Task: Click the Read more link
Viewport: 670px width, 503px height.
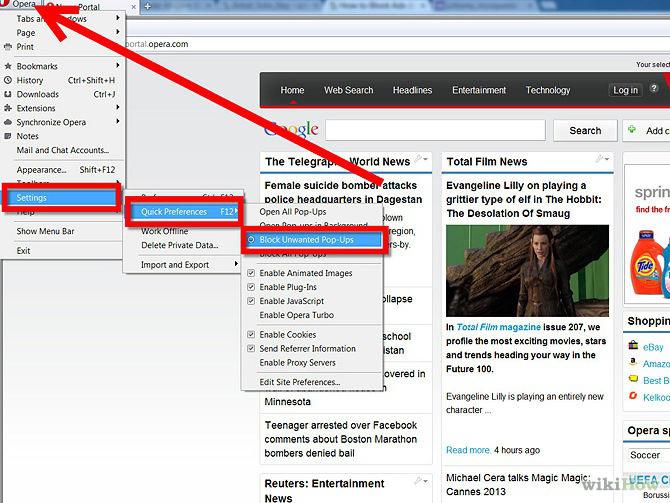Action: 468,450
